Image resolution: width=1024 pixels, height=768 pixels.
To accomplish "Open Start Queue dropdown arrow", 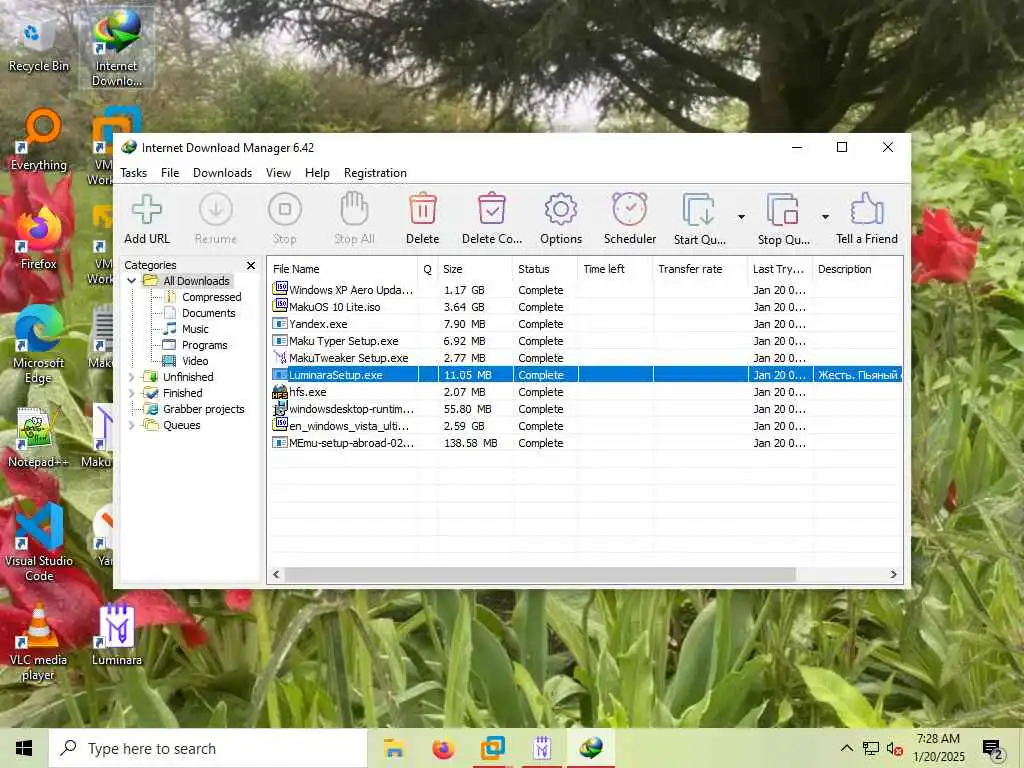I will click(741, 216).
